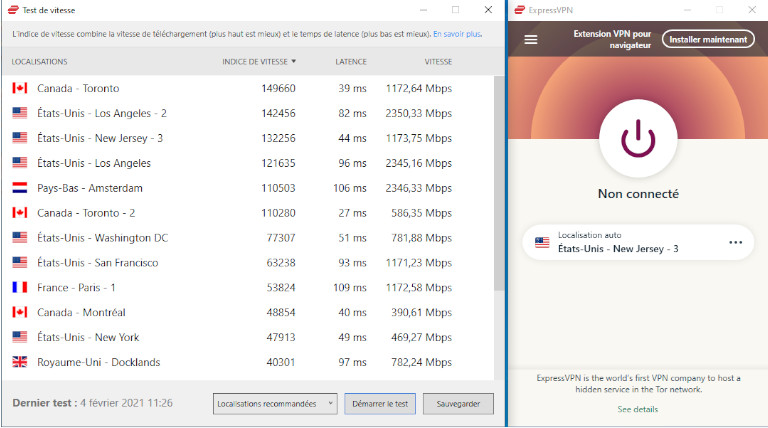The width and height of the screenshot is (768, 428).
Task: Click the US flag next to San Francisco
Action: [x=20, y=263]
